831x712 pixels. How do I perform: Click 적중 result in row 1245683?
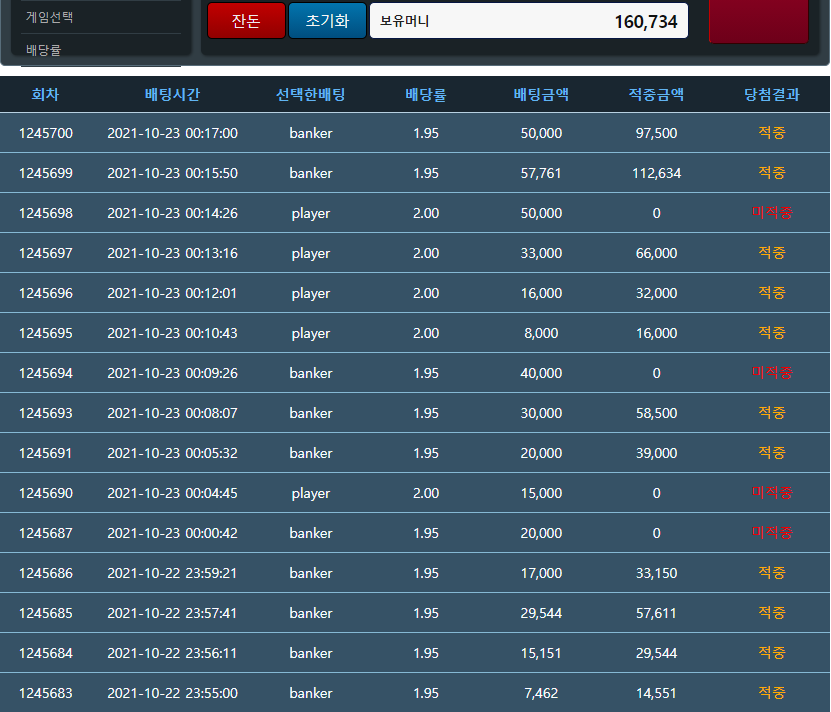point(772,693)
